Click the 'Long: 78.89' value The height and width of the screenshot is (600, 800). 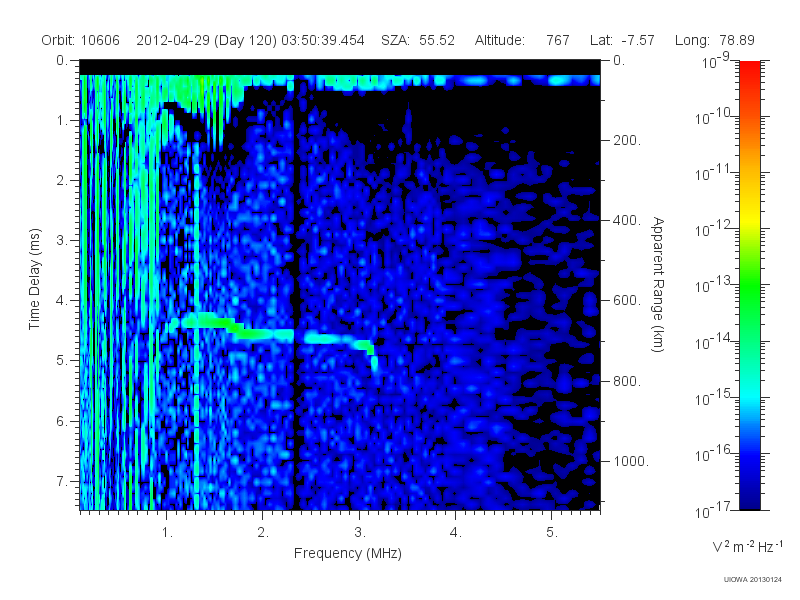714,40
